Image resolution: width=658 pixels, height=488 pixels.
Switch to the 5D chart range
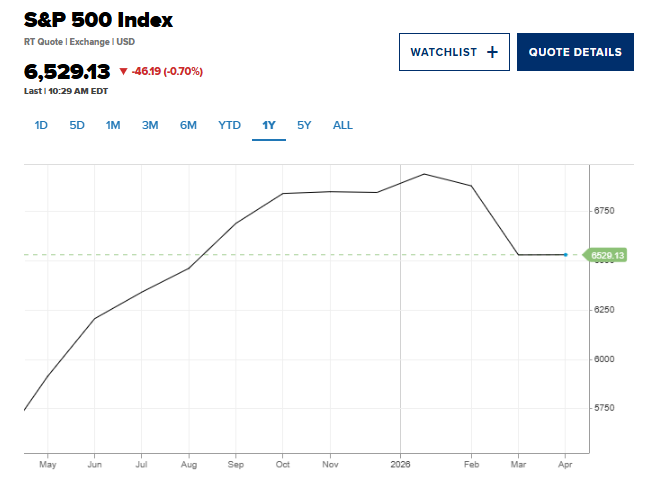coord(77,125)
